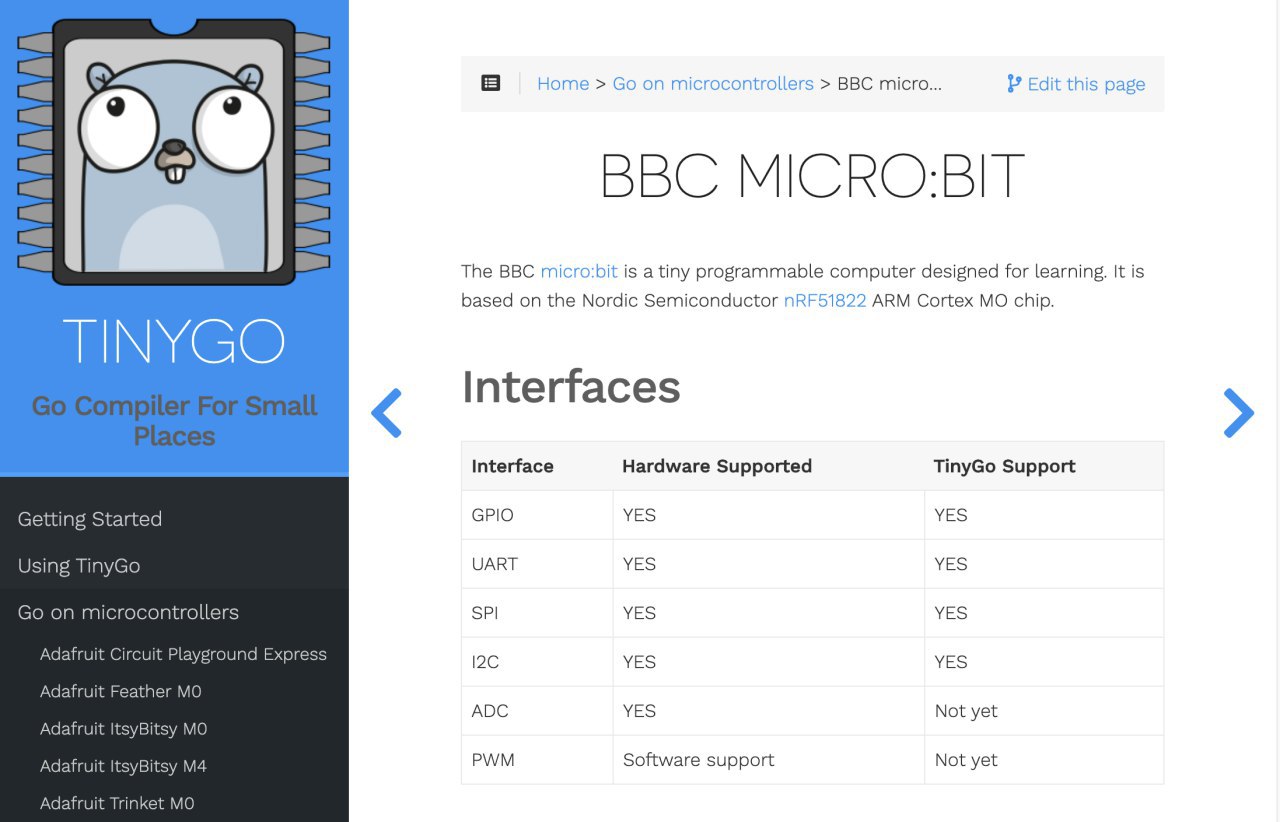Open Go on microcontrollers breadcrumb link
Image resolution: width=1280 pixels, height=822 pixels.
click(x=713, y=84)
